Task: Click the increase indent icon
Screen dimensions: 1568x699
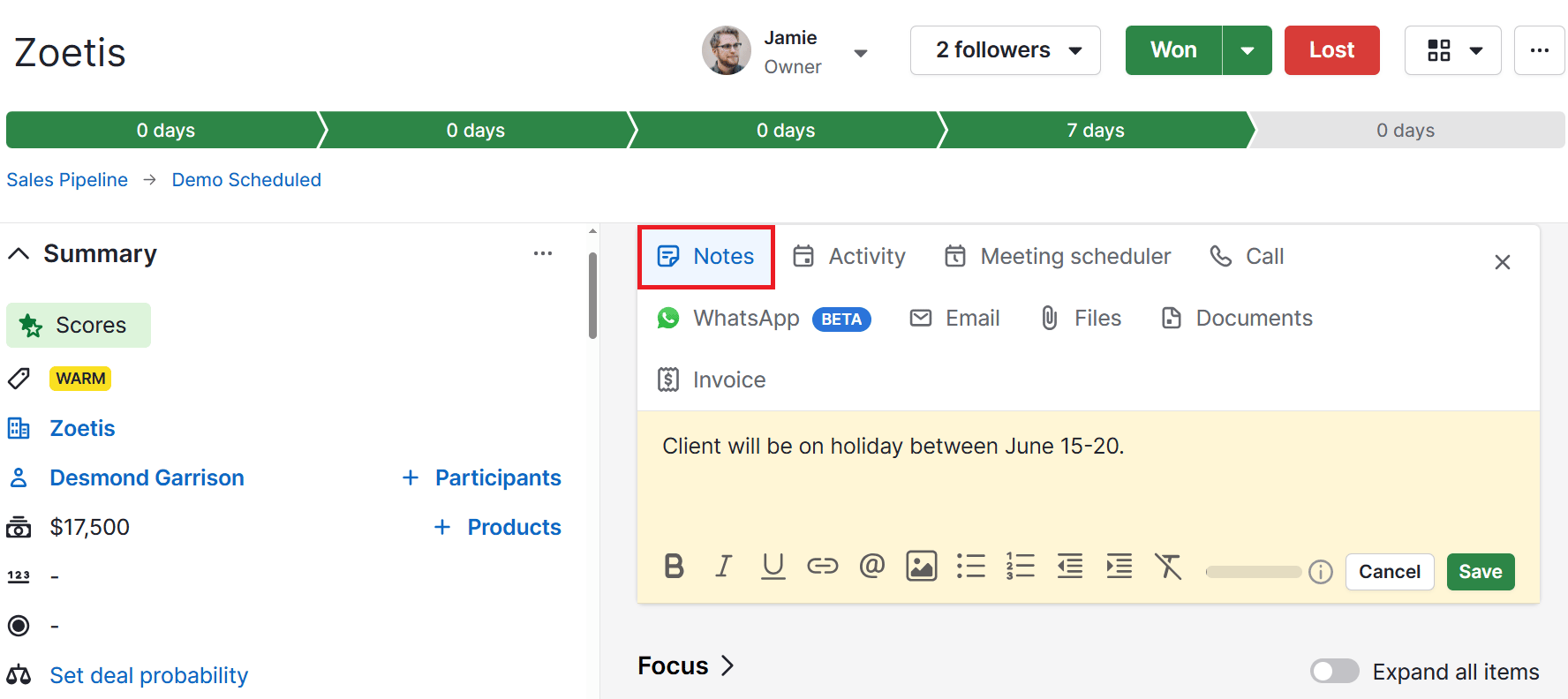Action: (x=1119, y=566)
